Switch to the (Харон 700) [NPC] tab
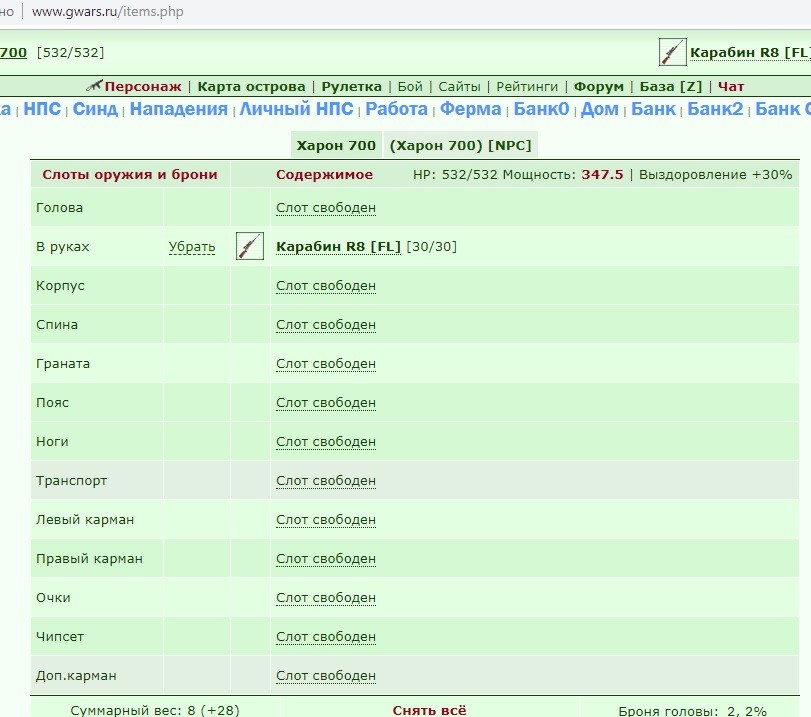Screen dimensions: 811x717 (460, 145)
